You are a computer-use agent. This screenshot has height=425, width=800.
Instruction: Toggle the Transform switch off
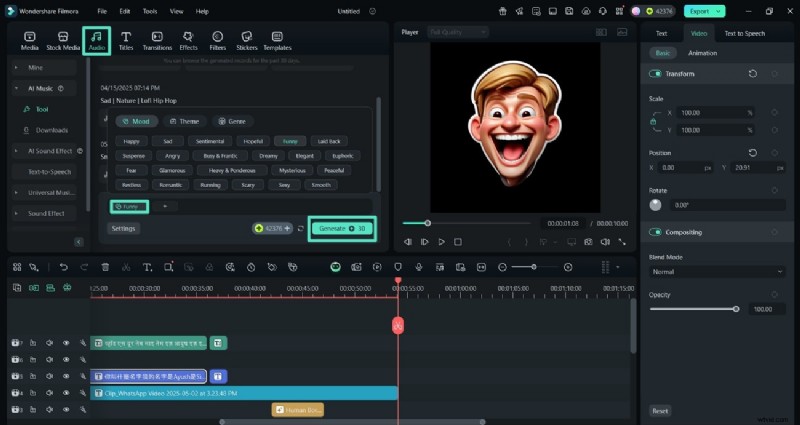click(x=655, y=74)
